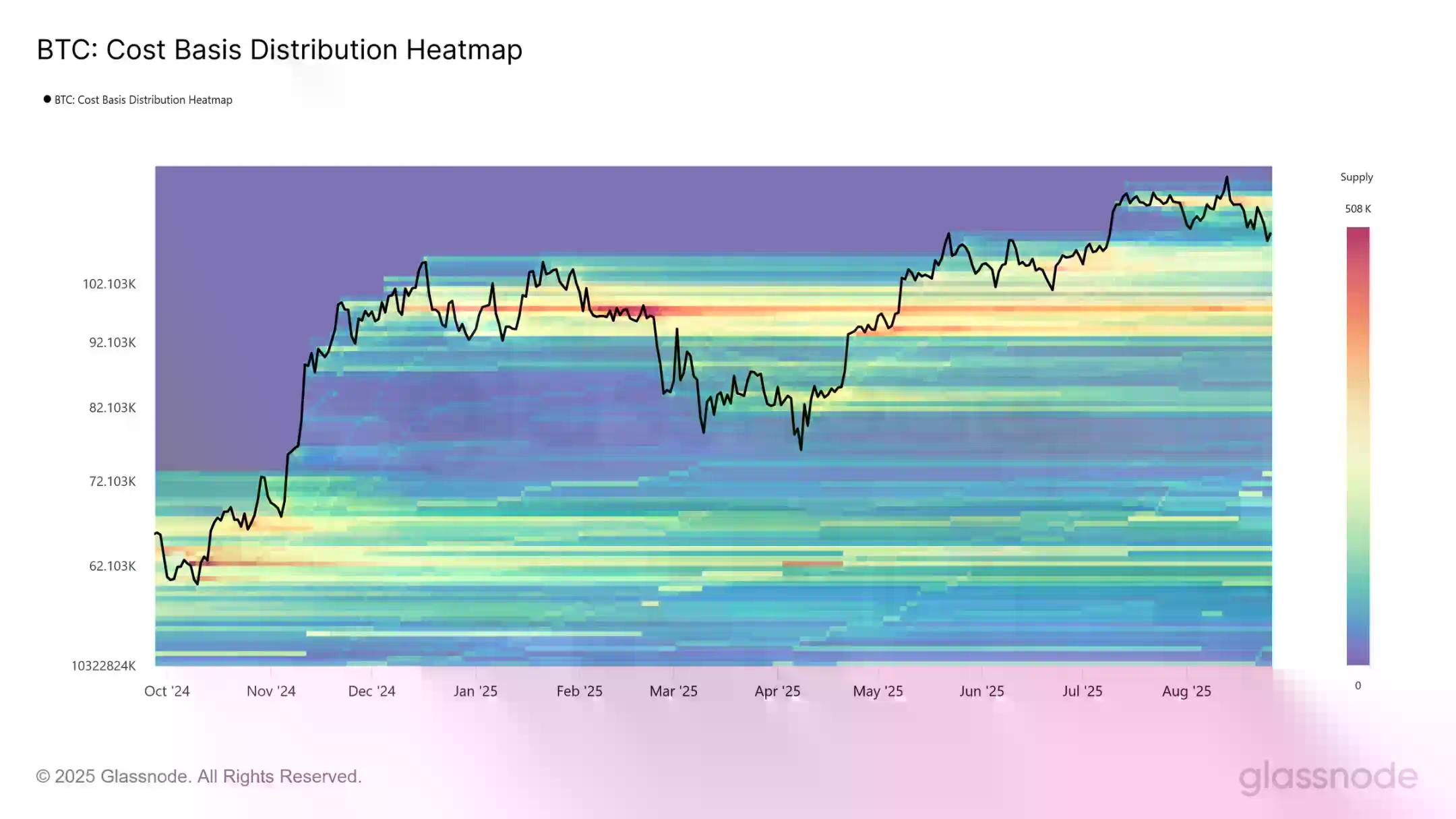Click the legend label 'BTC: Cost Basis Distribution Heatmap'
1456x819 pixels.
tap(143, 100)
